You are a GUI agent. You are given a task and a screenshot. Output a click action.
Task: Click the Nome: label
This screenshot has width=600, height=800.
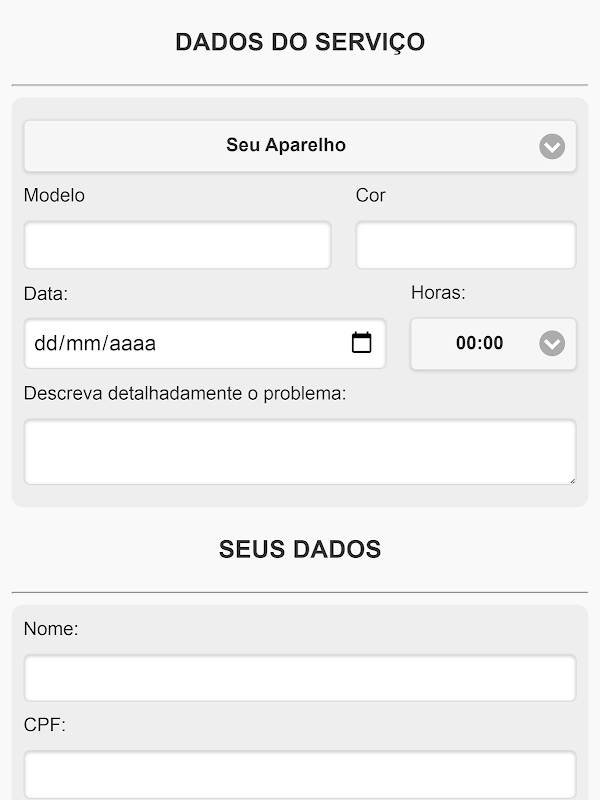click(x=51, y=629)
